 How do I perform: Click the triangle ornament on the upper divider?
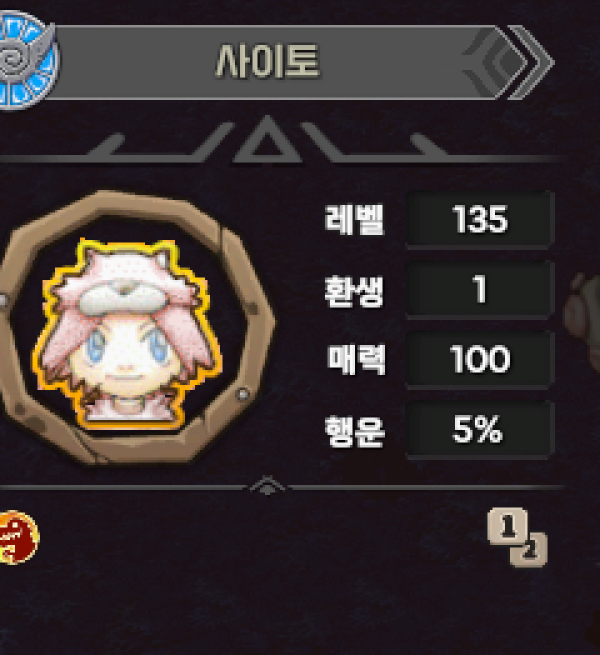tap(267, 140)
